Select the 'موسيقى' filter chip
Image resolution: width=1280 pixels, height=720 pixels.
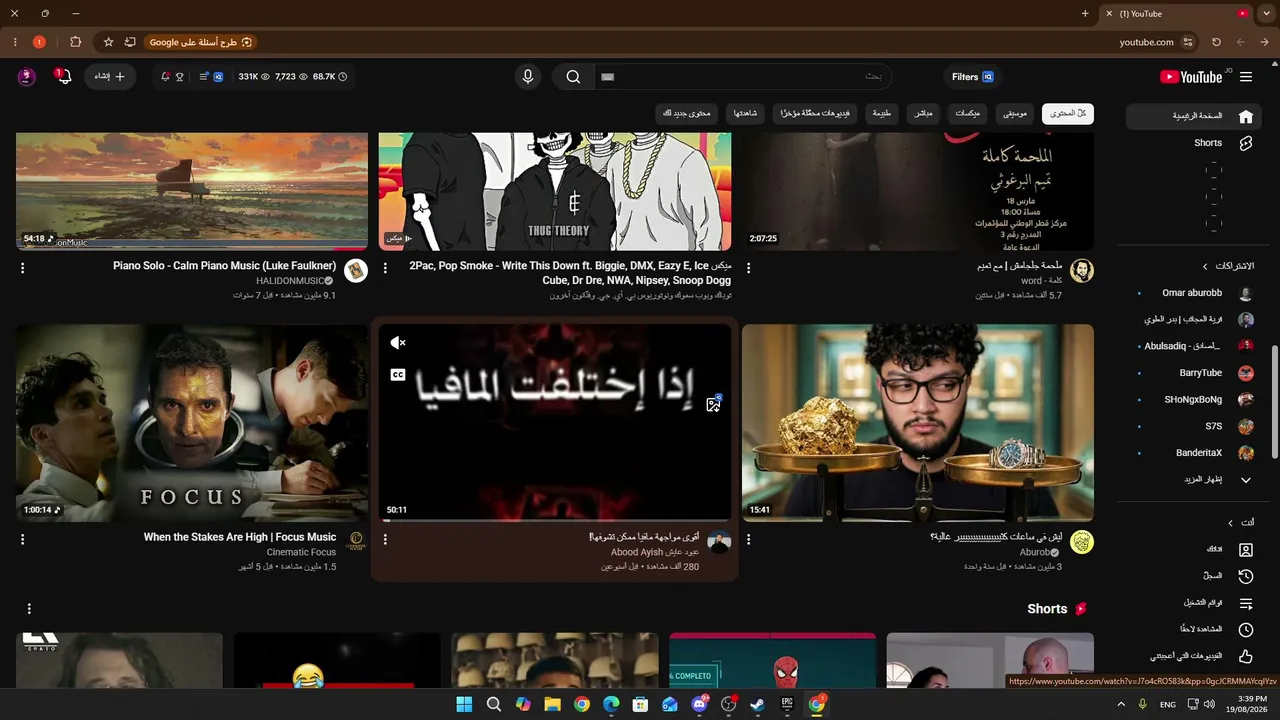1015,113
